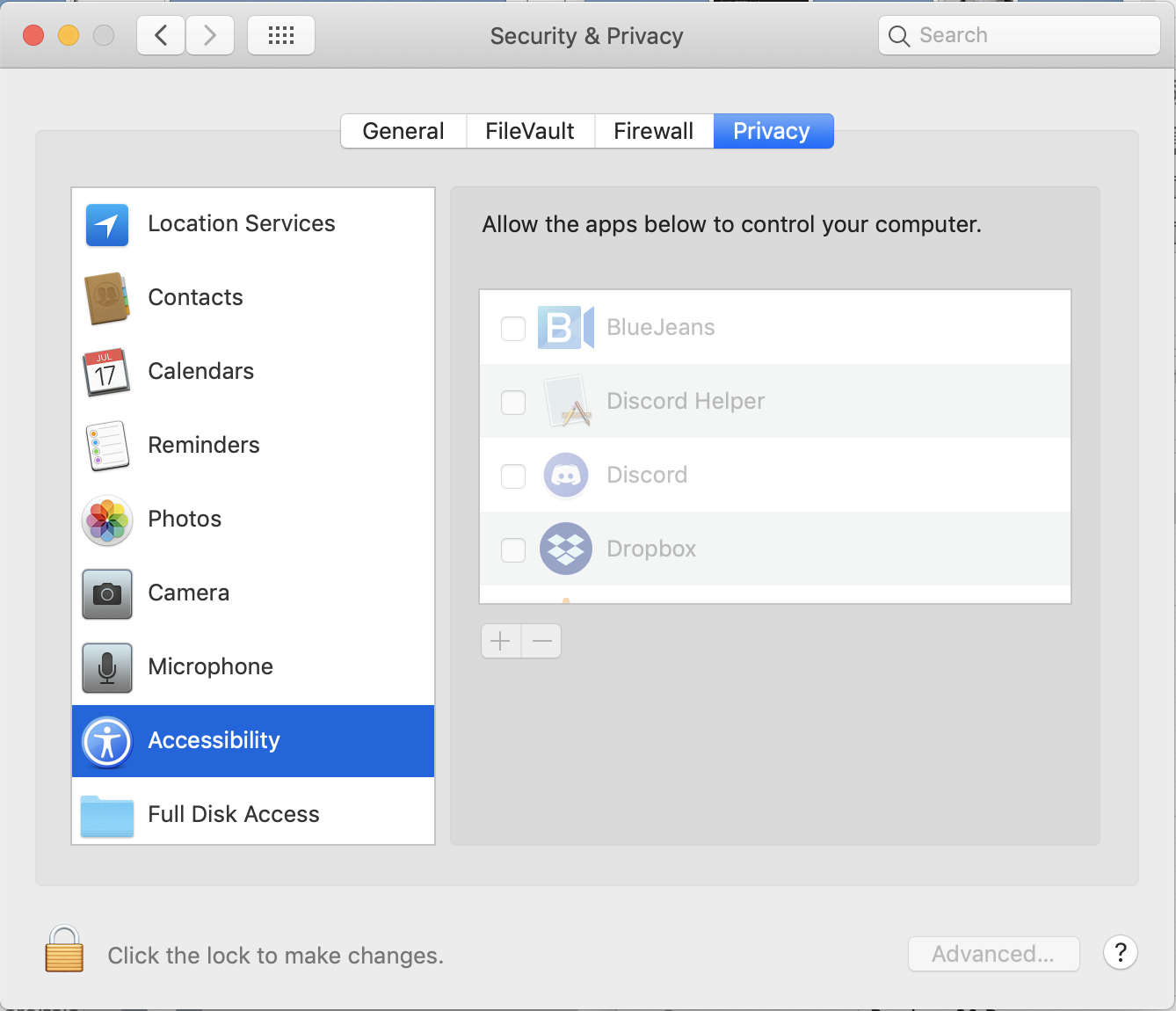The height and width of the screenshot is (1011, 1176).
Task: Go forward with the right chevron button
Action: tap(210, 35)
